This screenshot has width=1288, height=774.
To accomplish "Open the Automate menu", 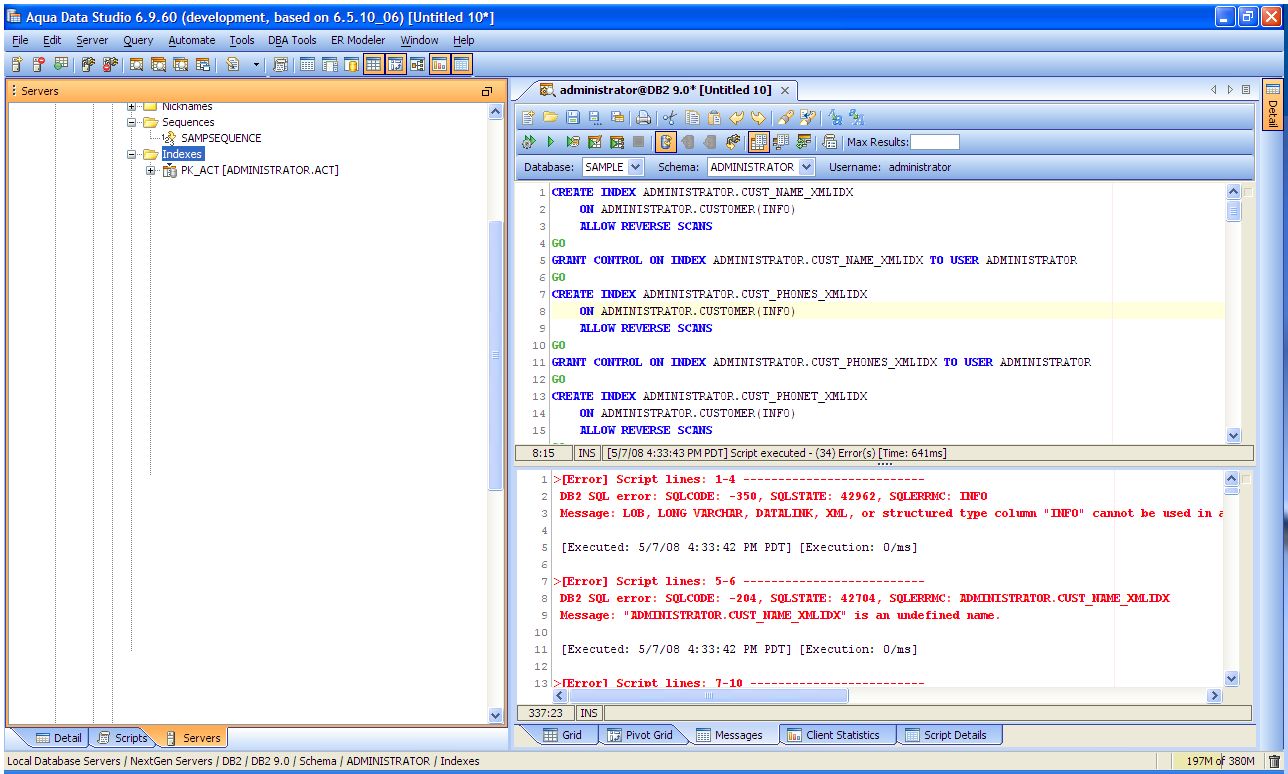I will (x=191, y=40).
